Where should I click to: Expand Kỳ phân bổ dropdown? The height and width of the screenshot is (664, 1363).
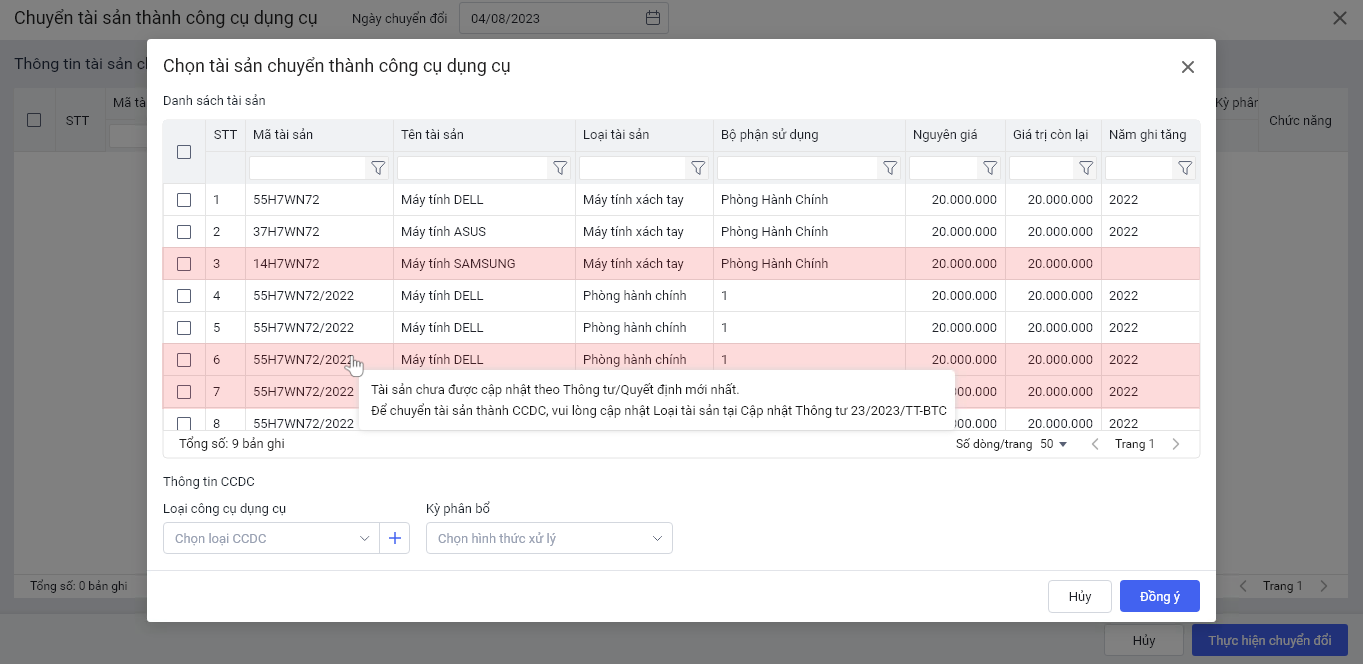point(549,538)
